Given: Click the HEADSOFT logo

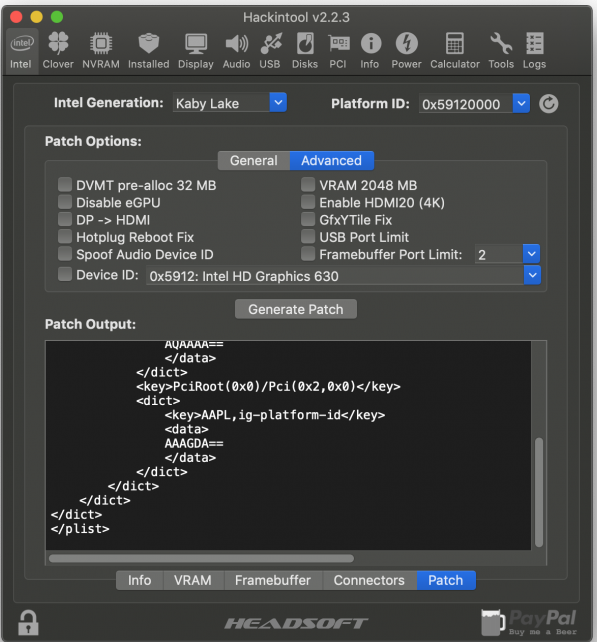Looking at the screenshot, I should [x=296, y=623].
